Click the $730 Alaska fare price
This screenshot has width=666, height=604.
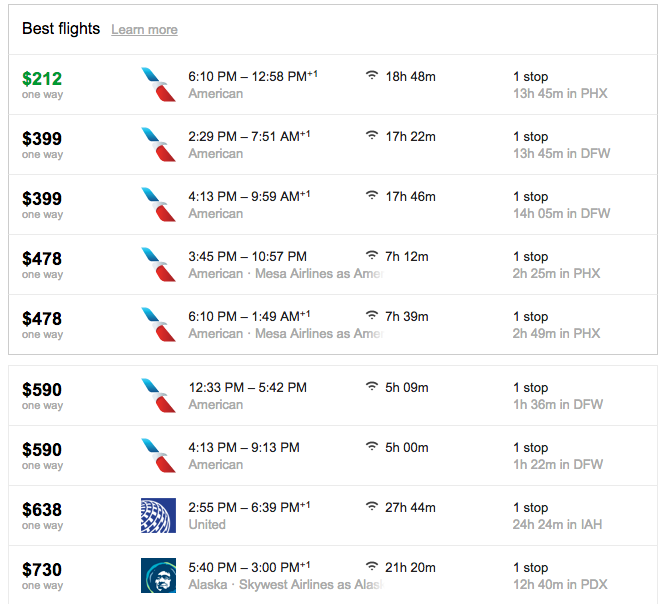click(x=42, y=570)
